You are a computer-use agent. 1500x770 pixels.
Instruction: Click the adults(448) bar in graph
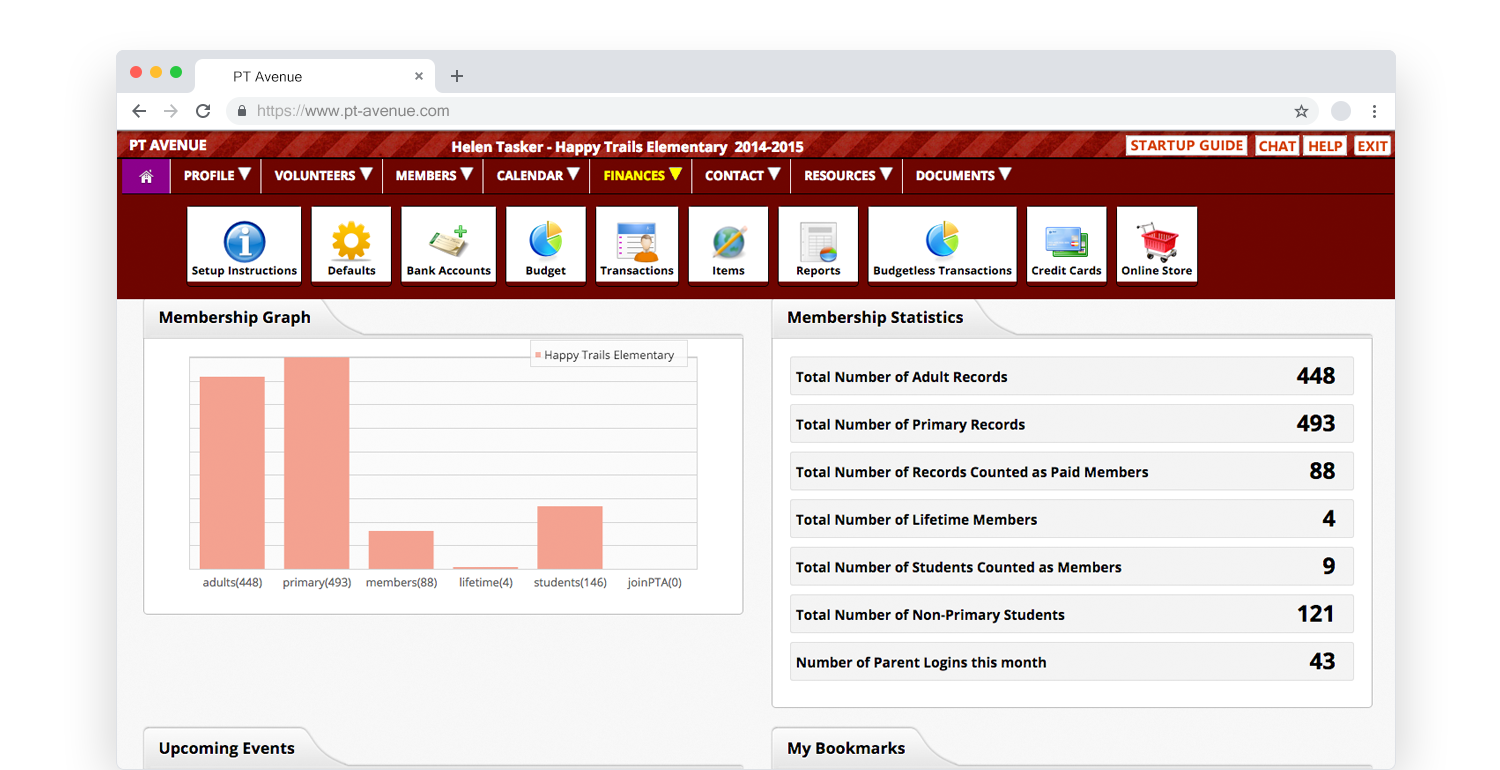coord(232,473)
